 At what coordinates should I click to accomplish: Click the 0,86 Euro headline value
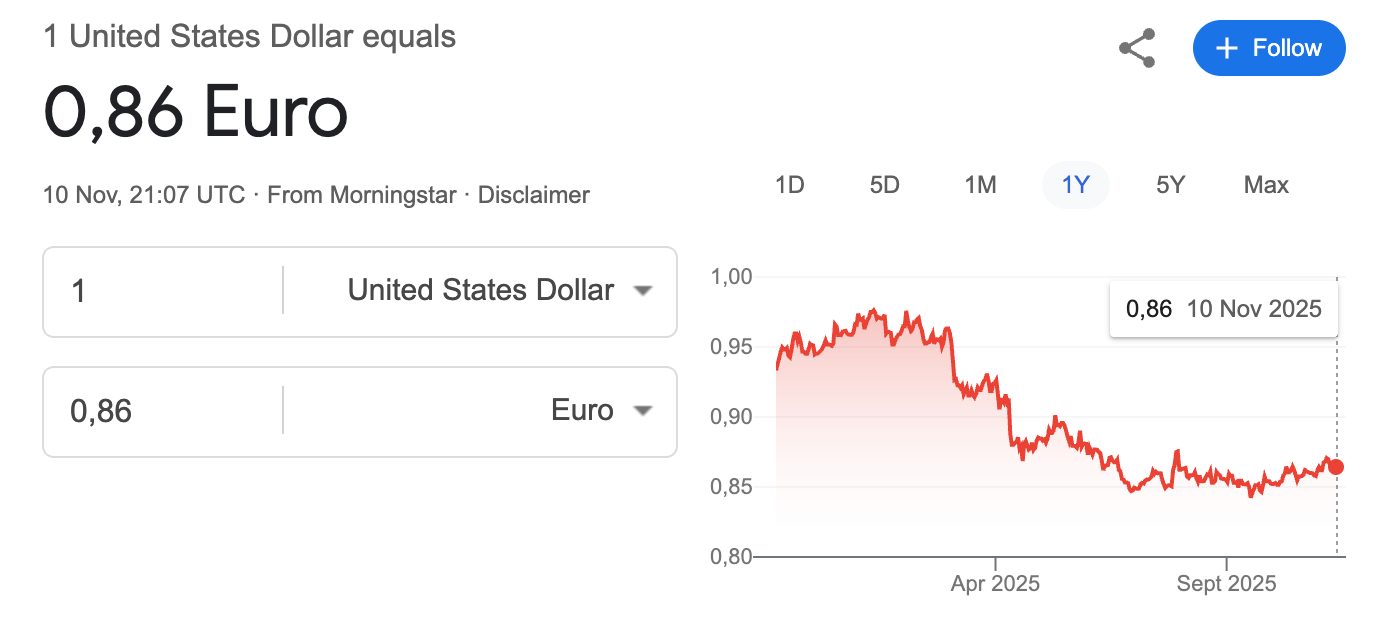coord(196,112)
